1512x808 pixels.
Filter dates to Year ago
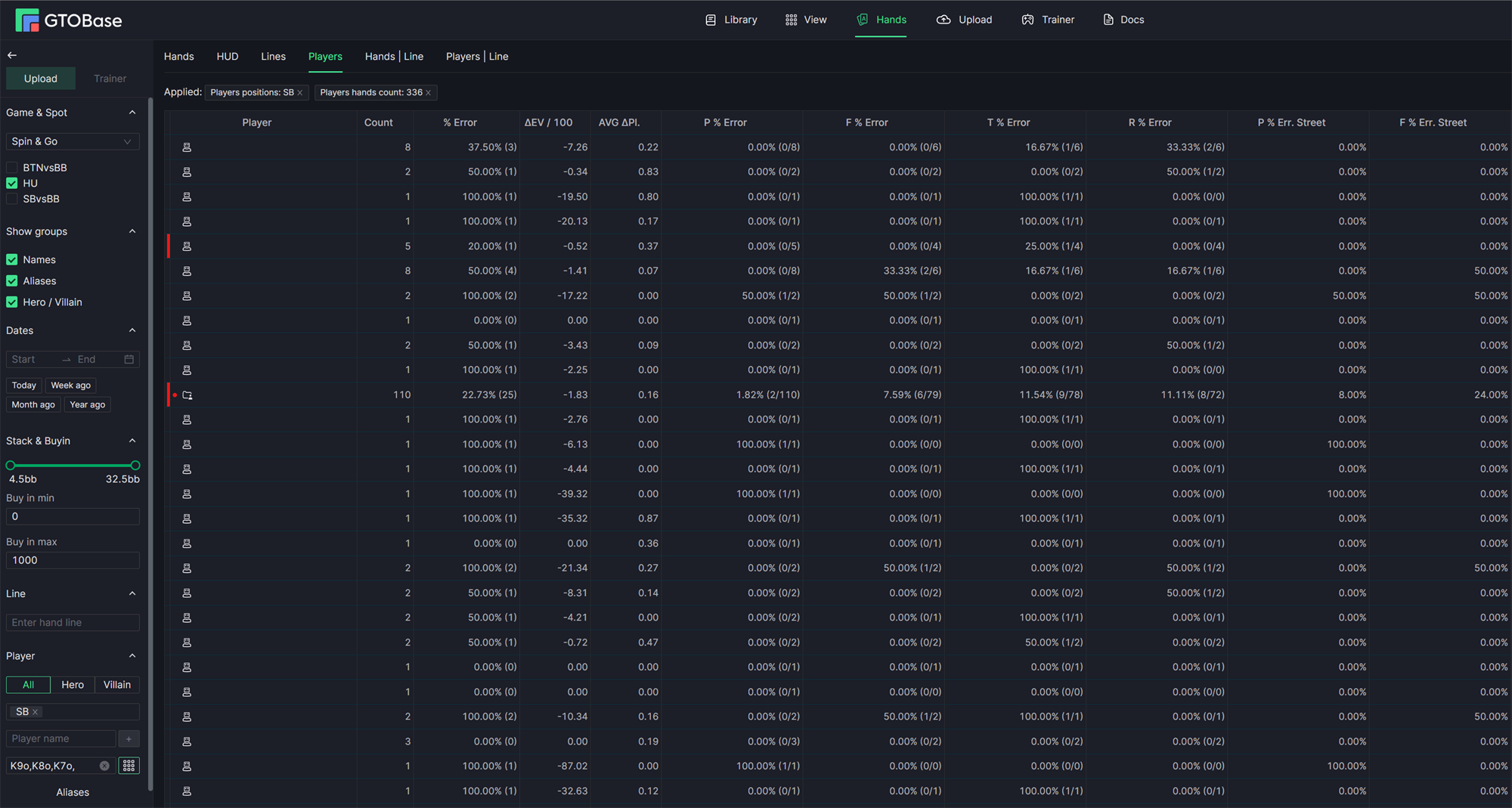tap(88, 405)
